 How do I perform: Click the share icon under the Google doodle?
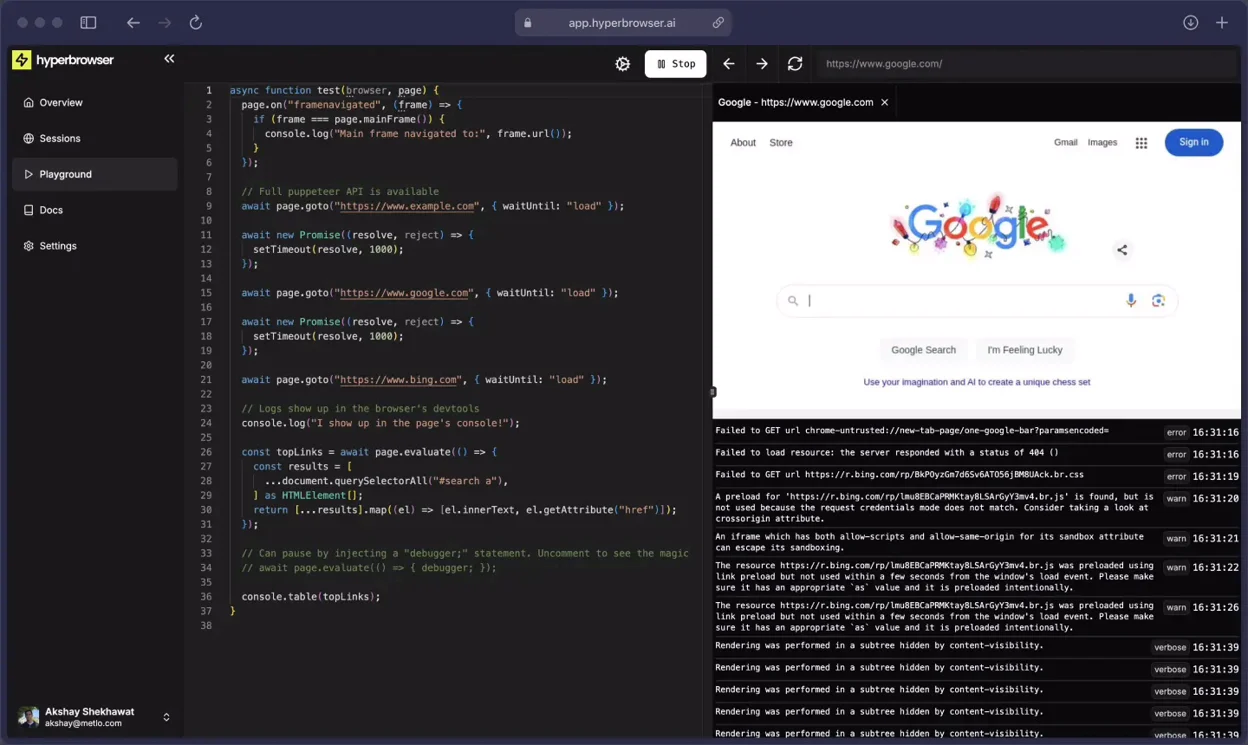tap(1122, 251)
